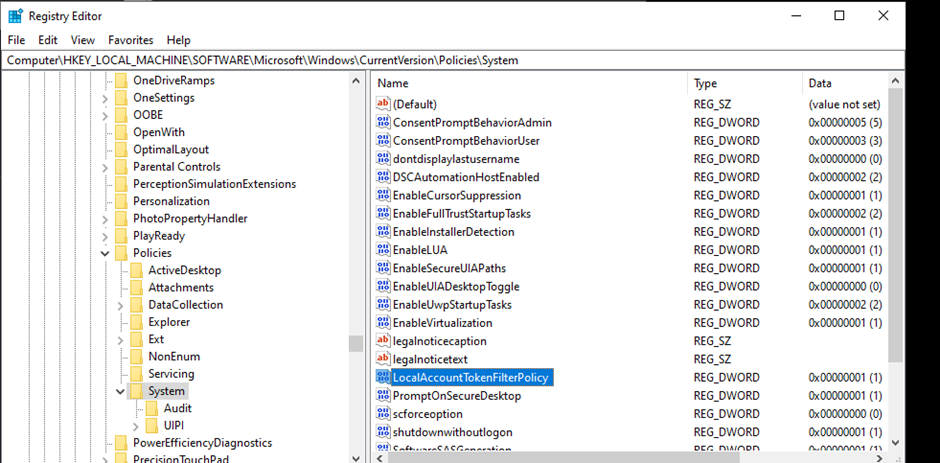
Task: Click the DWORD icon of scforceoption
Action: (x=382, y=414)
